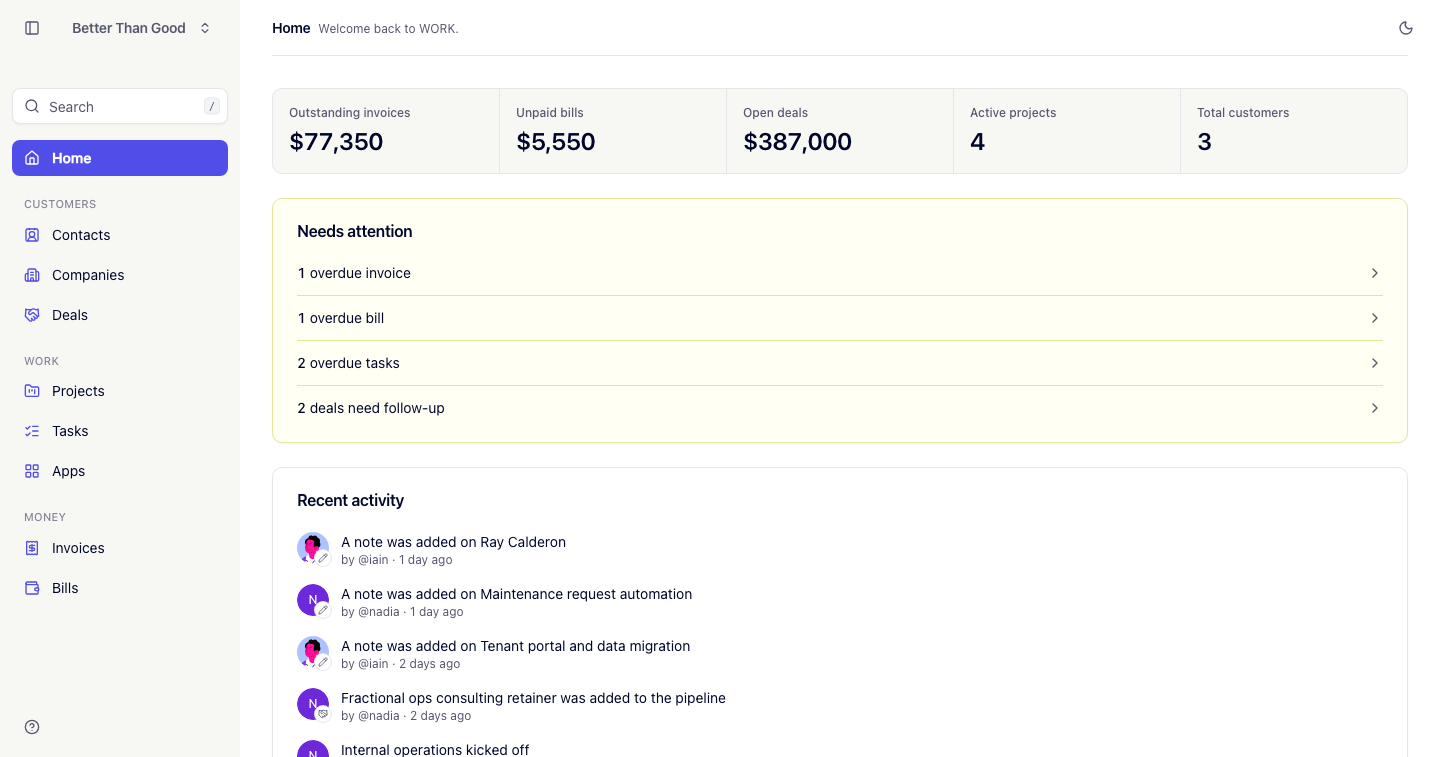Click the Outstanding invoices $77,350 card
This screenshot has height=757, width=1440.
(x=386, y=131)
